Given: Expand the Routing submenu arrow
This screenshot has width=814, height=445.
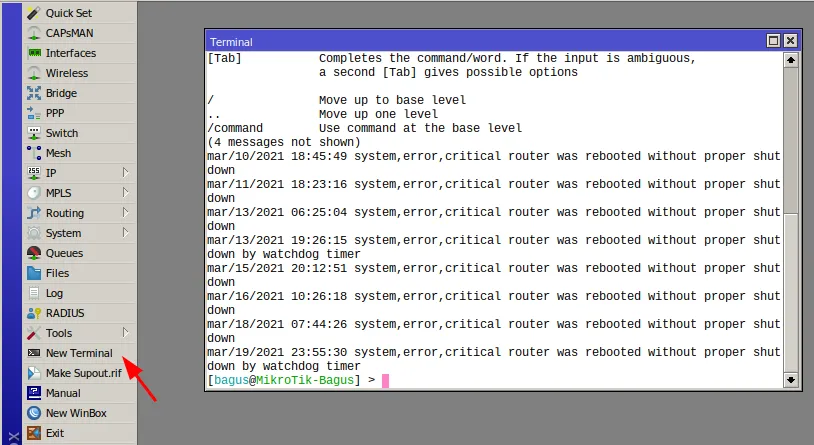Looking at the screenshot, I should click(125, 212).
